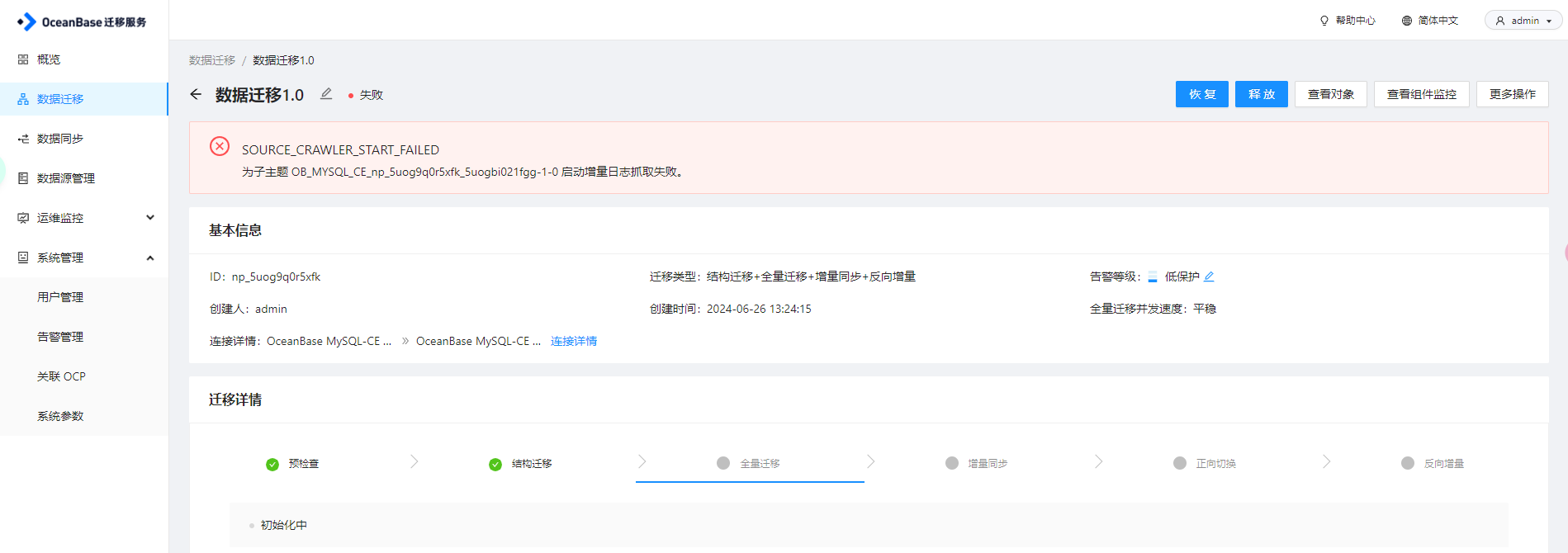Select the 正向切换 step
The width and height of the screenshot is (1568, 553).
(1215, 464)
